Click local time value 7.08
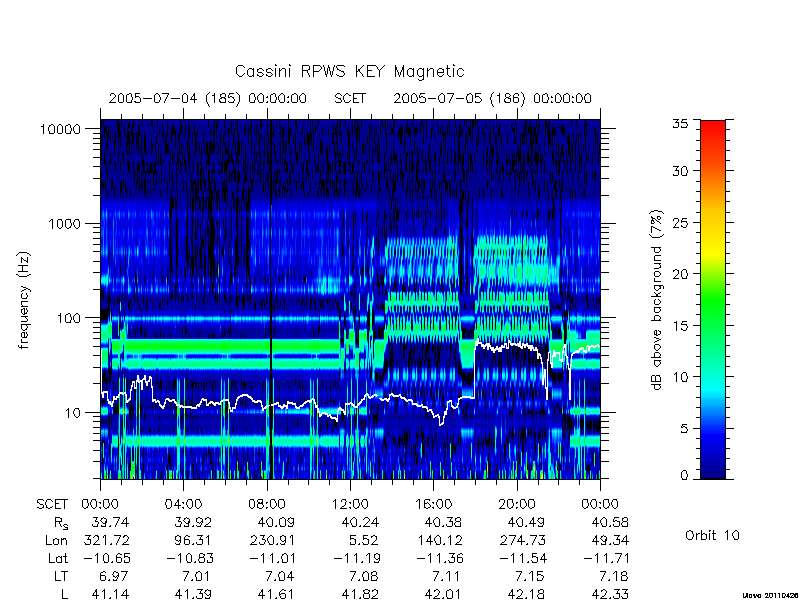The image size is (800, 600). click(364, 577)
